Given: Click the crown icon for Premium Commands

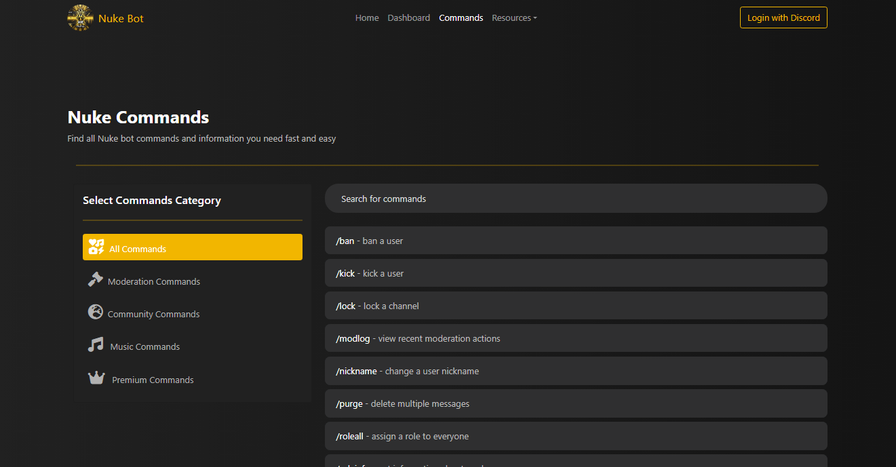Looking at the screenshot, I should pos(96,378).
